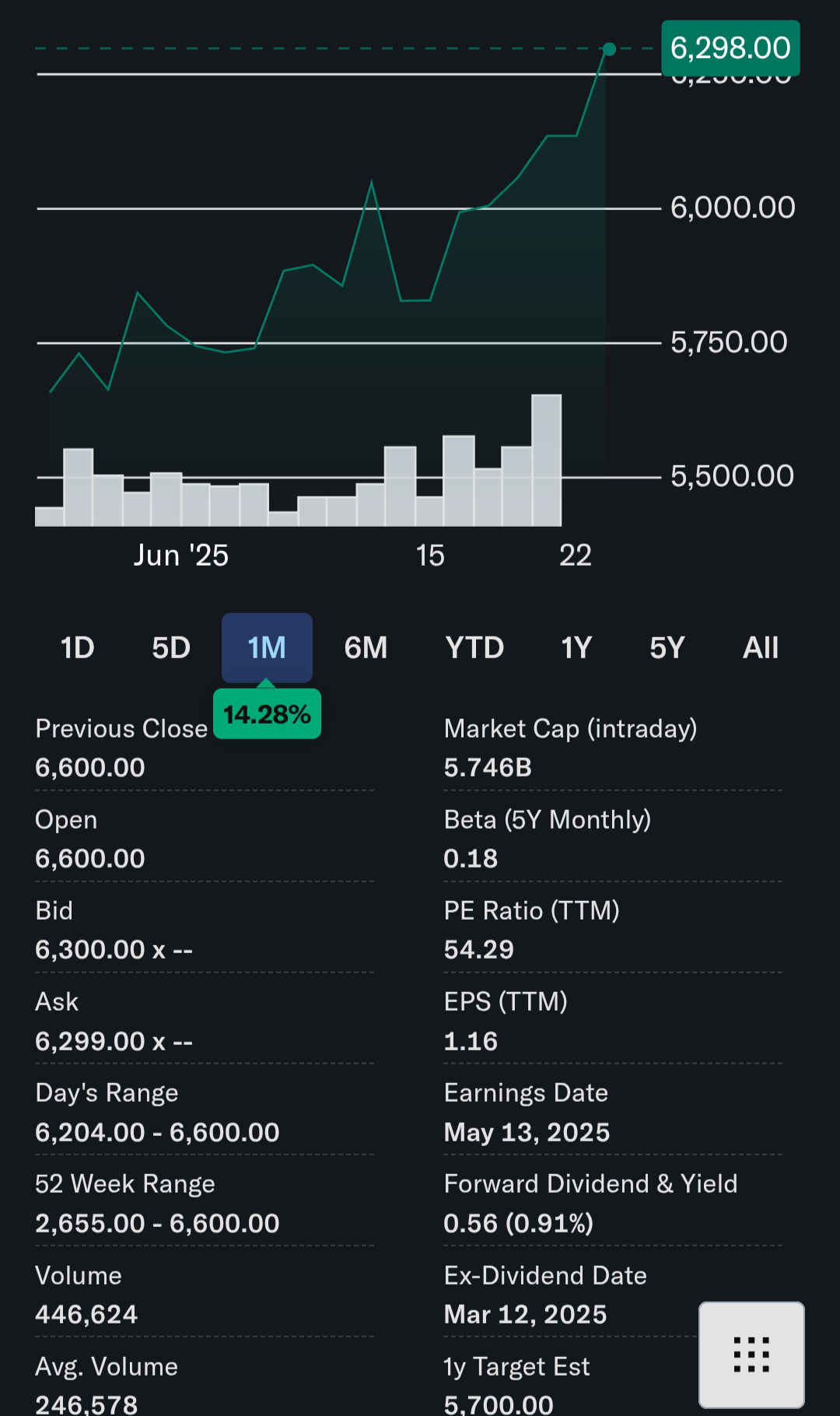Click the EPS value 1.16
The width and height of the screenshot is (840, 1416).
[471, 1041]
